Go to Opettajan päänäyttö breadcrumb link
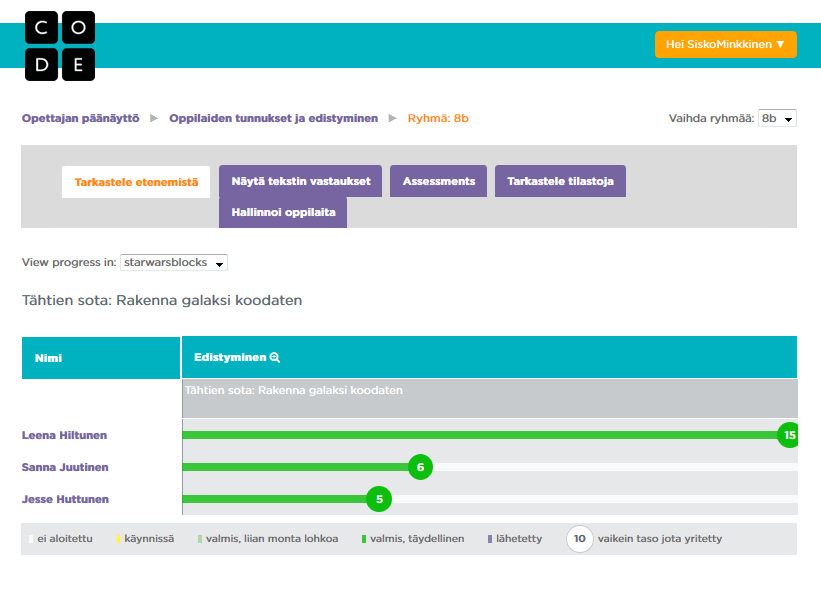Viewport: 821px width, 591px height. (80, 118)
